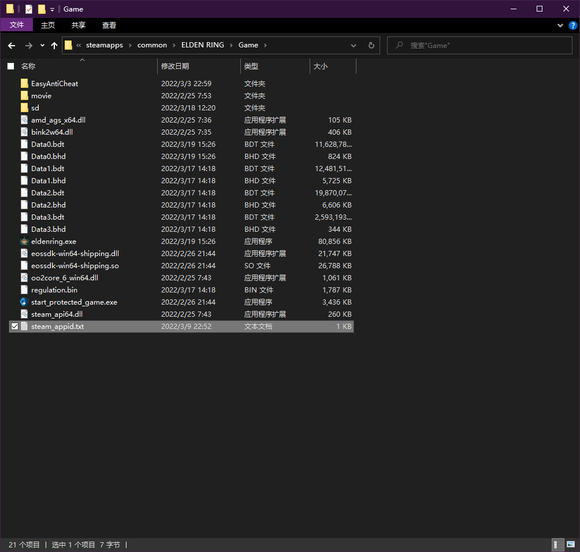This screenshot has height=552, width=580.
Task: Open recent locations dropdown arrow
Action: [42, 46]
